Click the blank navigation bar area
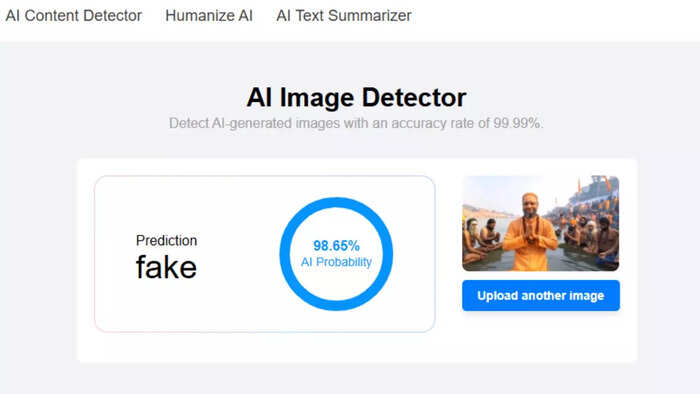The width and height of the screenshot is (700, 394). 554,18
